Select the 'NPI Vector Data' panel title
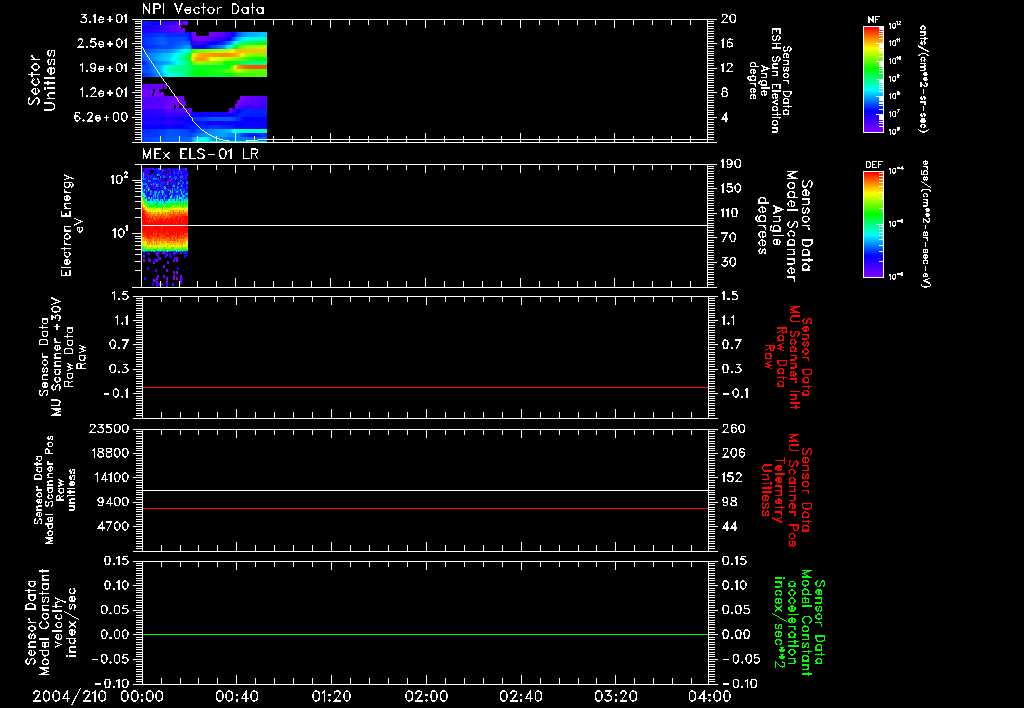 203,9
